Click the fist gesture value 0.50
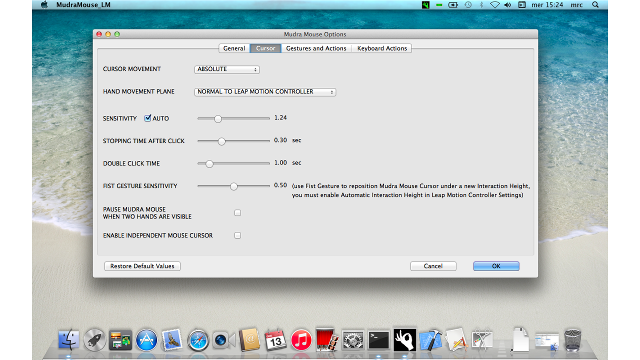640x360 pixels. [280, 185]
